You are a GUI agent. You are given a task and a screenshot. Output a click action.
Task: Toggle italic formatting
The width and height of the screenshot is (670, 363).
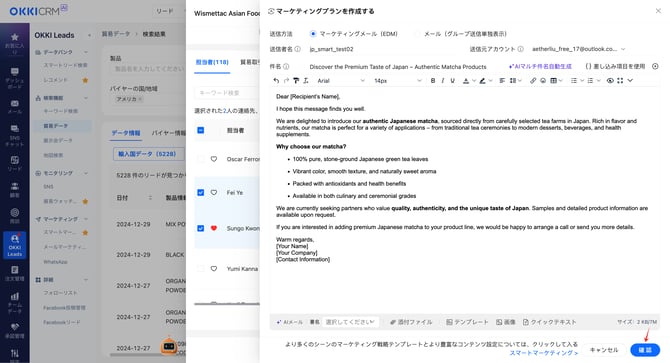[443, 80]
